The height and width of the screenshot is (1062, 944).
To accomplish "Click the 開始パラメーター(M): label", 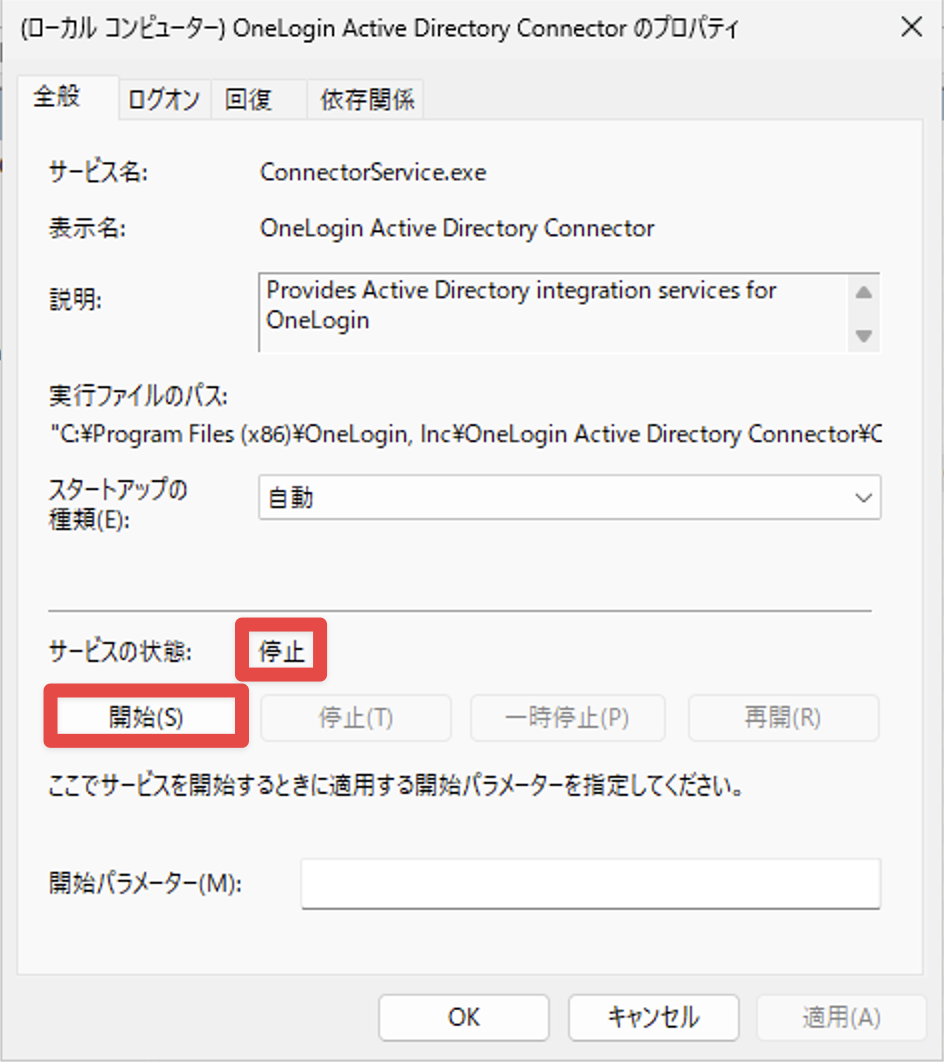I will (x=146, y=884).
